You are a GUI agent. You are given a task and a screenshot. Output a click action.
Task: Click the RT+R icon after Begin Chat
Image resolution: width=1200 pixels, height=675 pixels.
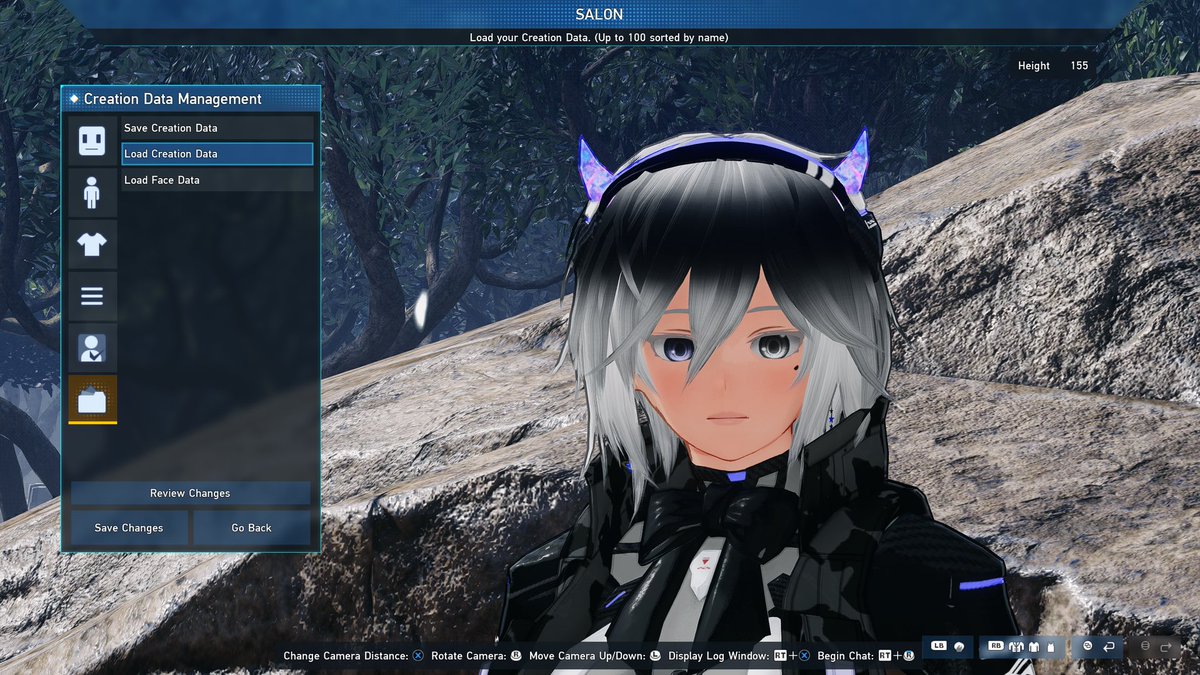tap(897, 656)
